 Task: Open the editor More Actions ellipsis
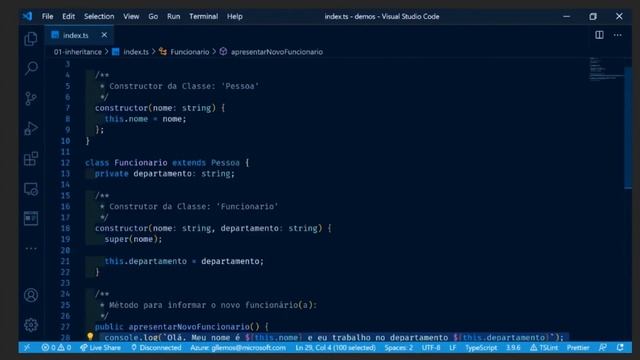pyautogui.click(x=618, y=35)
